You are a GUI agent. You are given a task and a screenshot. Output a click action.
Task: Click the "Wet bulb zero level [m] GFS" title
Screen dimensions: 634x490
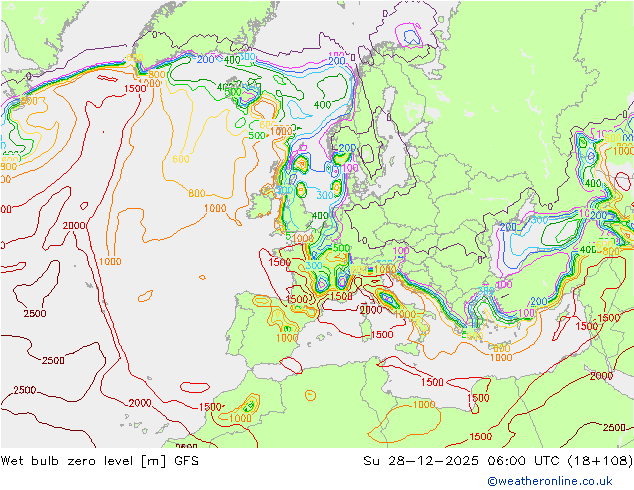99,461
